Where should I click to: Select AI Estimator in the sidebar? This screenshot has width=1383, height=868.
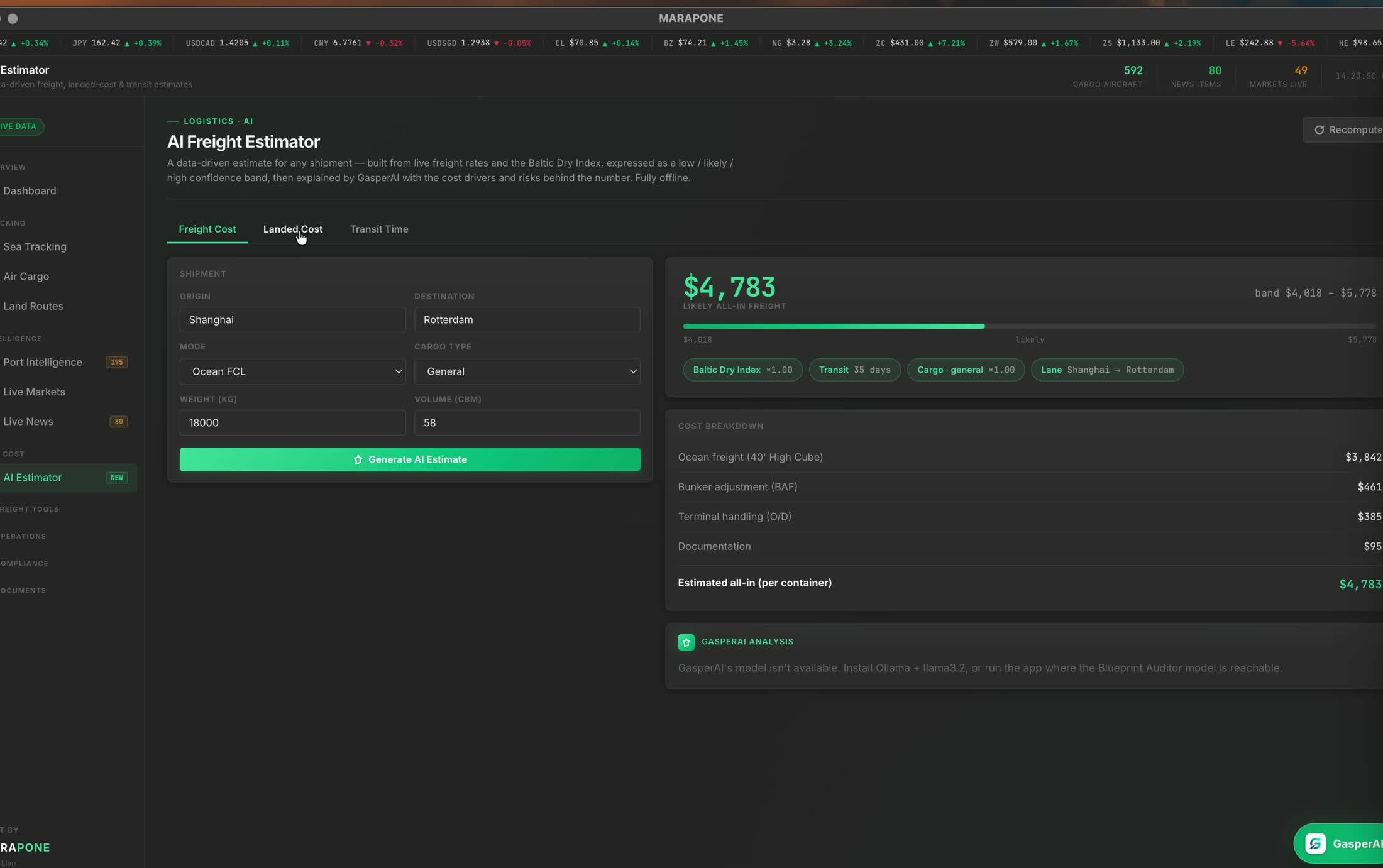click(68, 478)
